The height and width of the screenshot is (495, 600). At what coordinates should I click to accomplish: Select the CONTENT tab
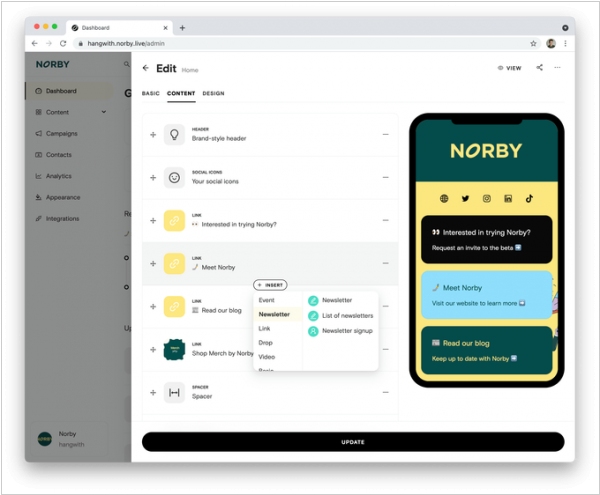click(x=181, y=93)
